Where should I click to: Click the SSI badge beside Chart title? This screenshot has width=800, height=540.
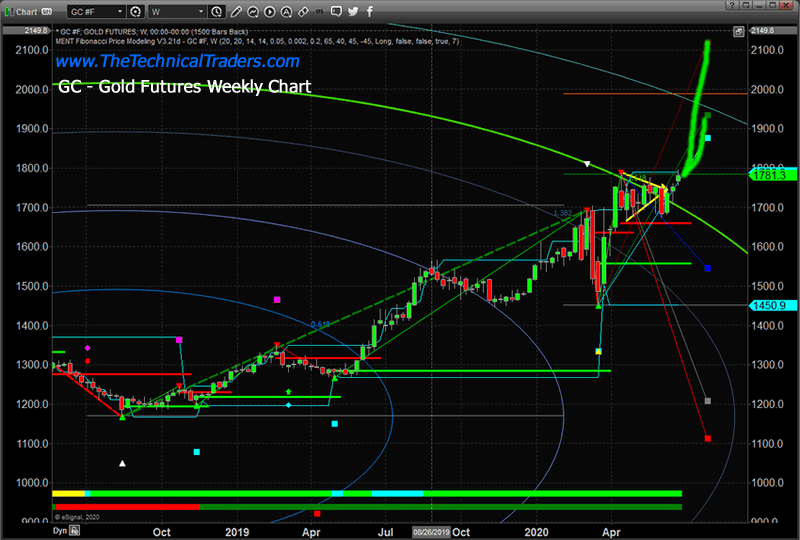[46, 12]
